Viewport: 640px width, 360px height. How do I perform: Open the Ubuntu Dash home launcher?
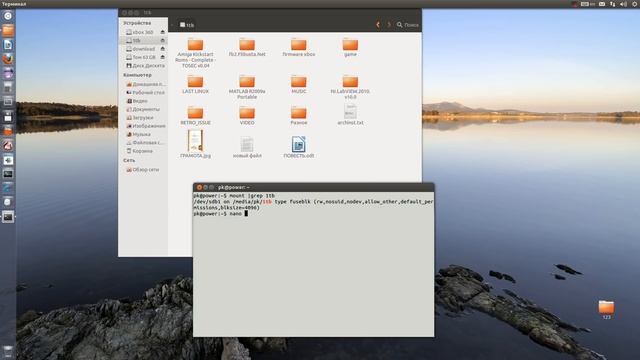8,16
